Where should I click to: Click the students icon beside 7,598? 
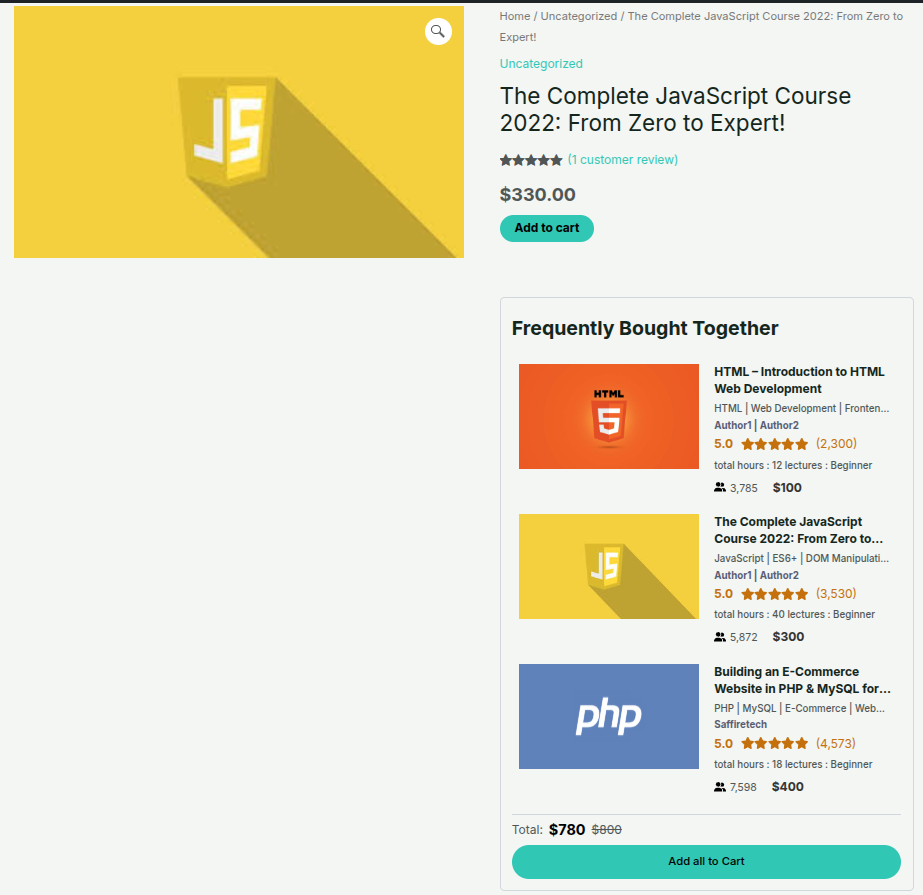tap(720, 787)
